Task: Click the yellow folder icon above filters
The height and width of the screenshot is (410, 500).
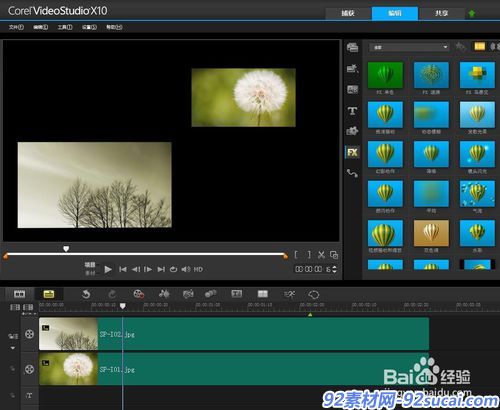Action: [479, 47]
